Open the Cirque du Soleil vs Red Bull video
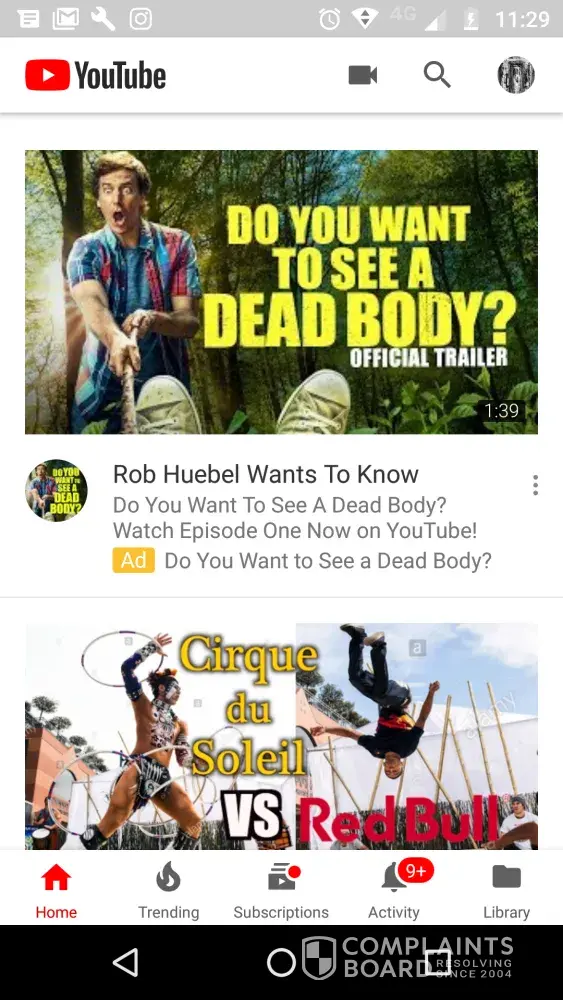This screenshot has height=1000, width=563. tap(281, 736)
